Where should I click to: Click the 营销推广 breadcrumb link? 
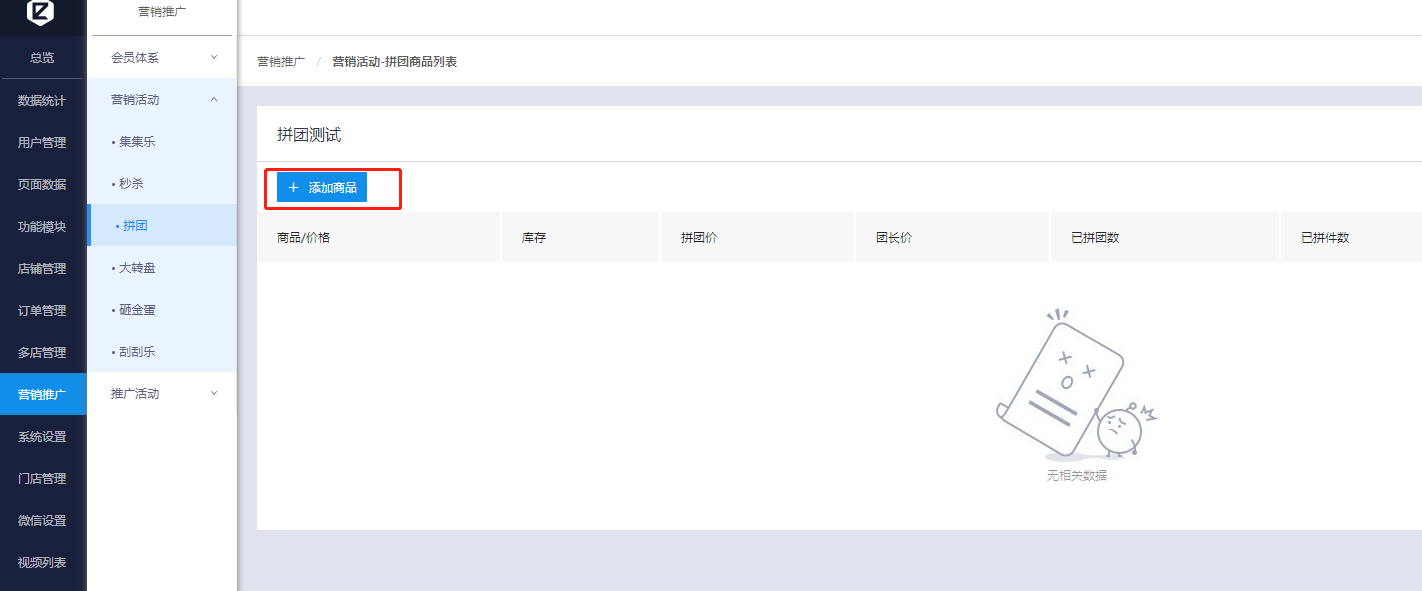pyautogui.click(x=281, y=62)
